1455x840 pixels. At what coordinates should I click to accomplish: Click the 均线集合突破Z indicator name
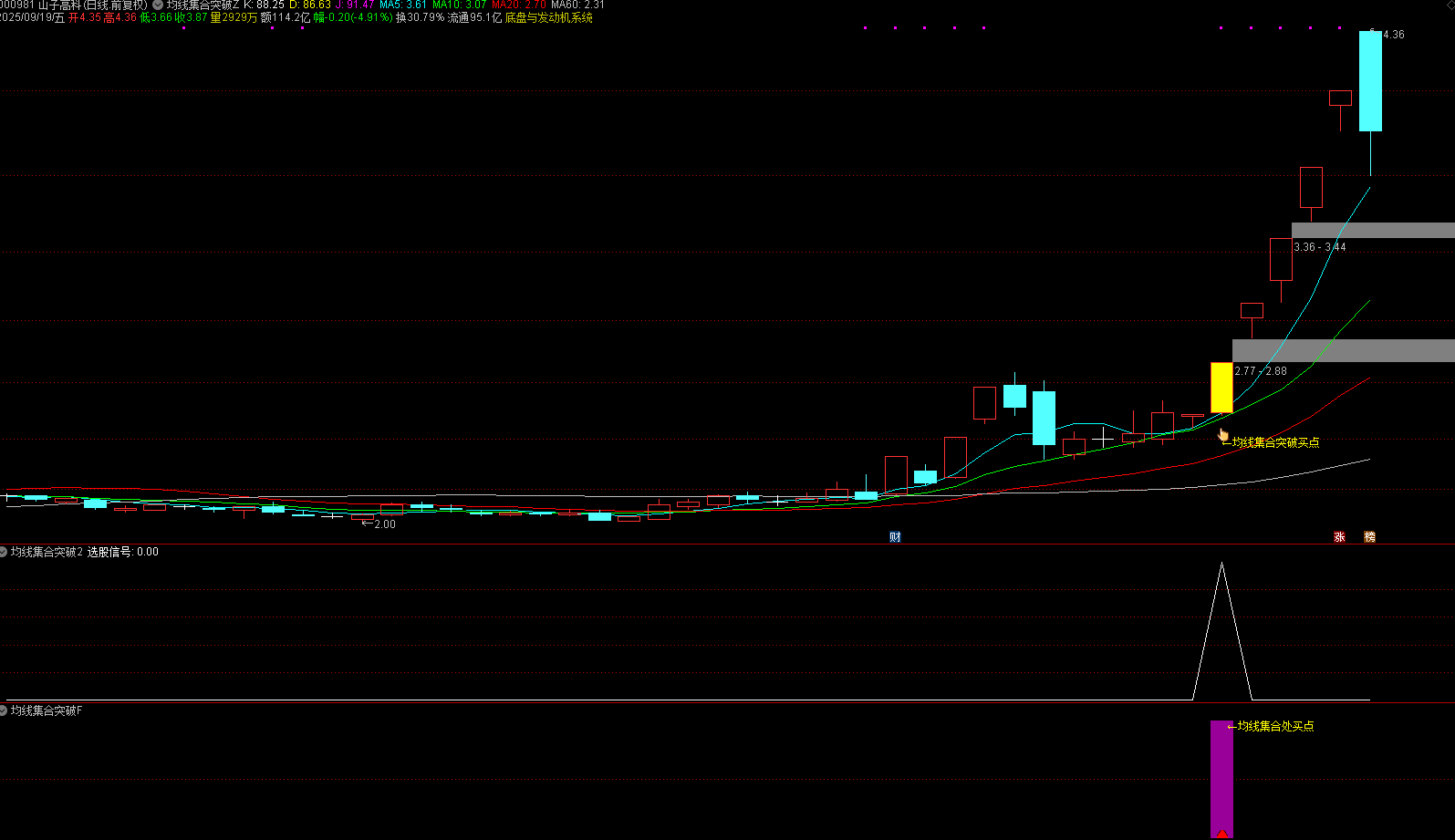[x=203, y=5]
